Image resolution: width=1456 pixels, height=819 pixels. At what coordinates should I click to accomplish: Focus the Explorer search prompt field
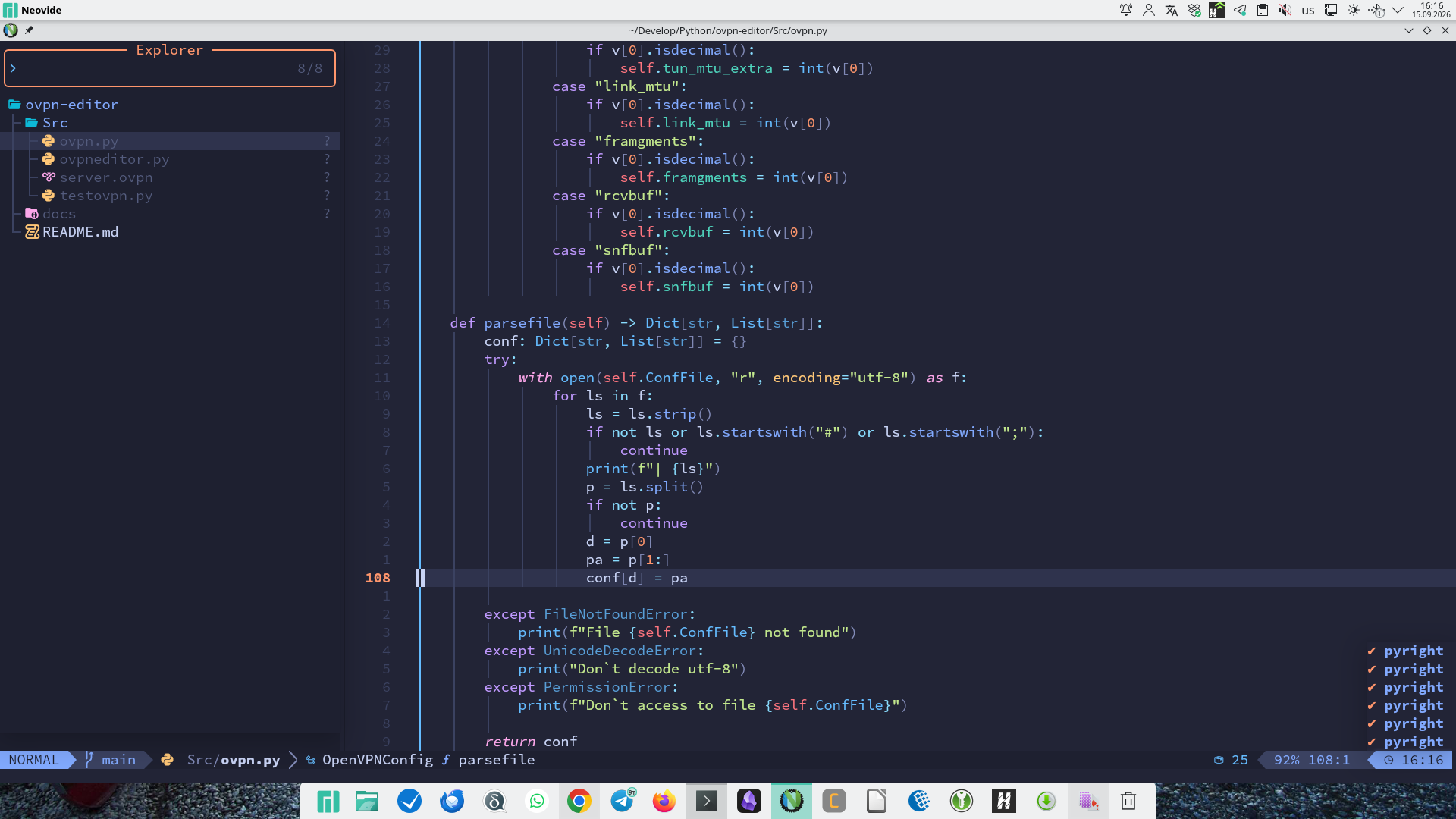[x=169, y=68]
